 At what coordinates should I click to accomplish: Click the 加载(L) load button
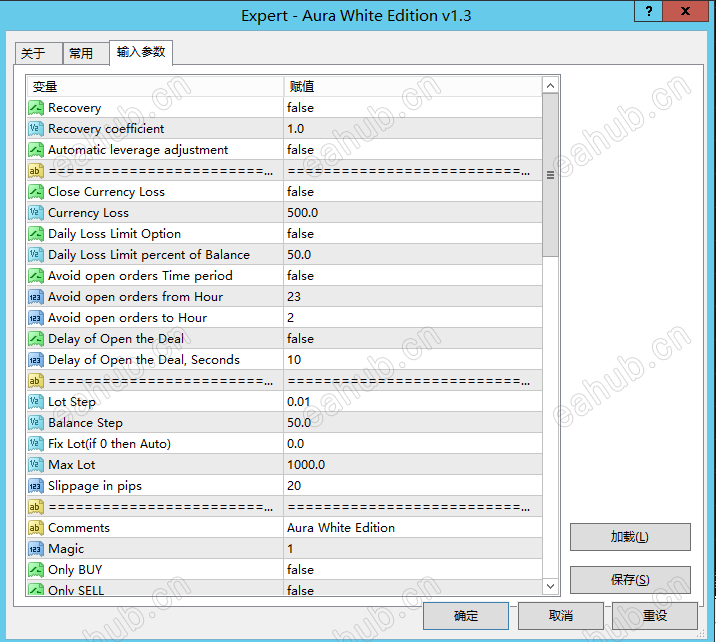click(630, 537)
